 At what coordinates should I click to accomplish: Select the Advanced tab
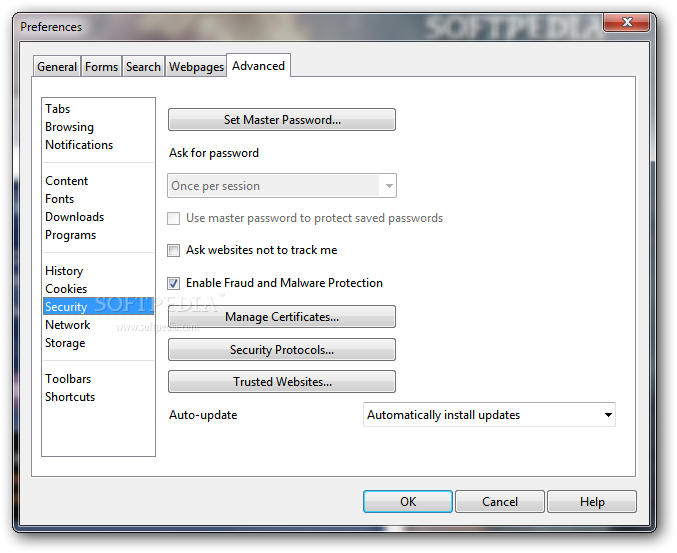click(259, 66)
